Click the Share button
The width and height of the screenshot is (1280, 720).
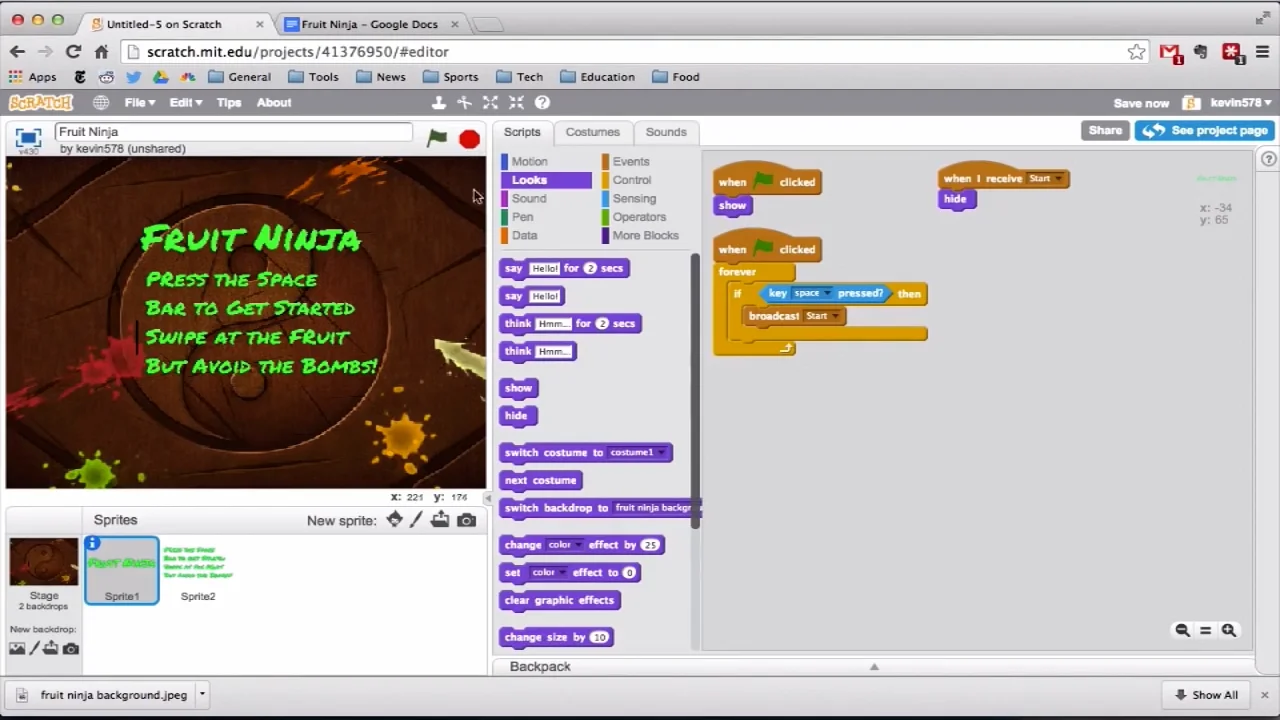(1105, 130)
